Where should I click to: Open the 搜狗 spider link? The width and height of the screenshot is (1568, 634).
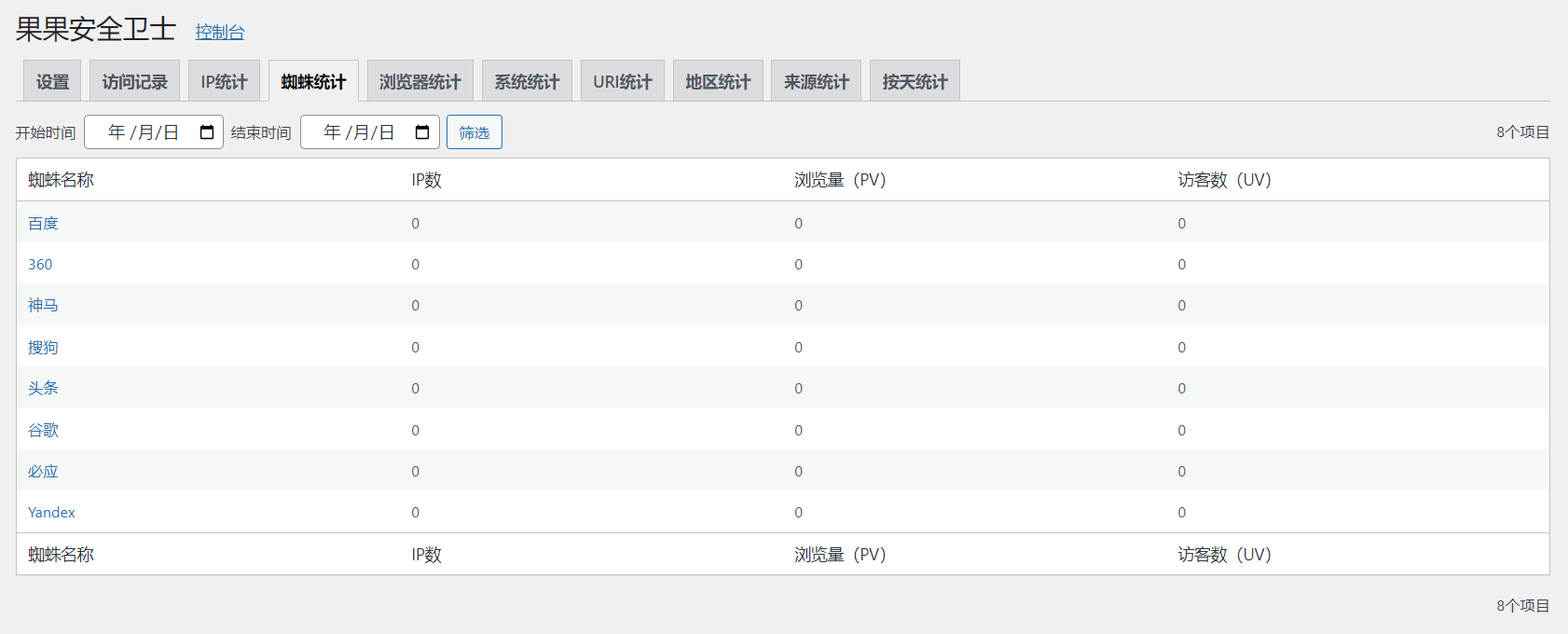pos(43,347)
